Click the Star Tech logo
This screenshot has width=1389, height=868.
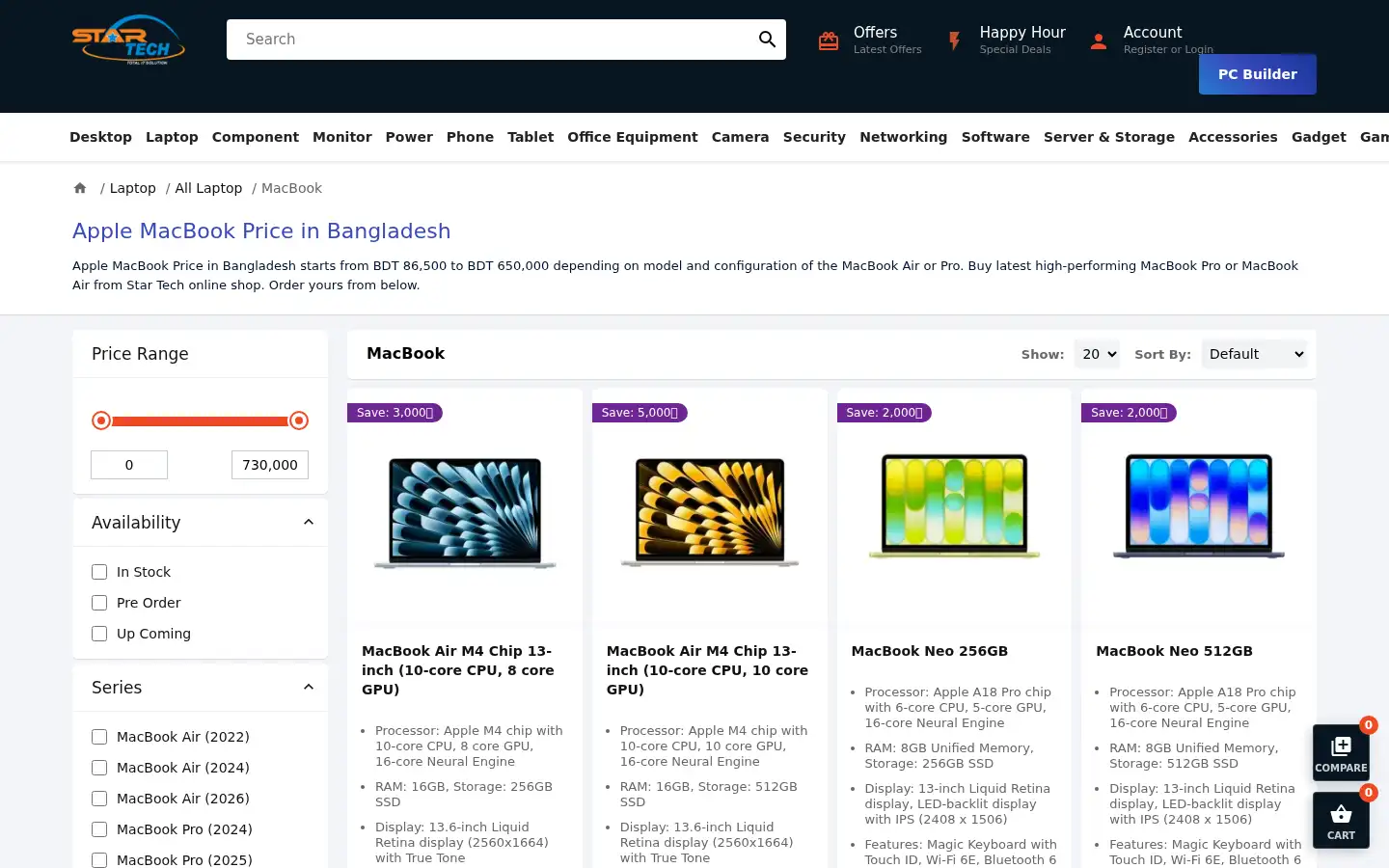[x=128, y=40]
